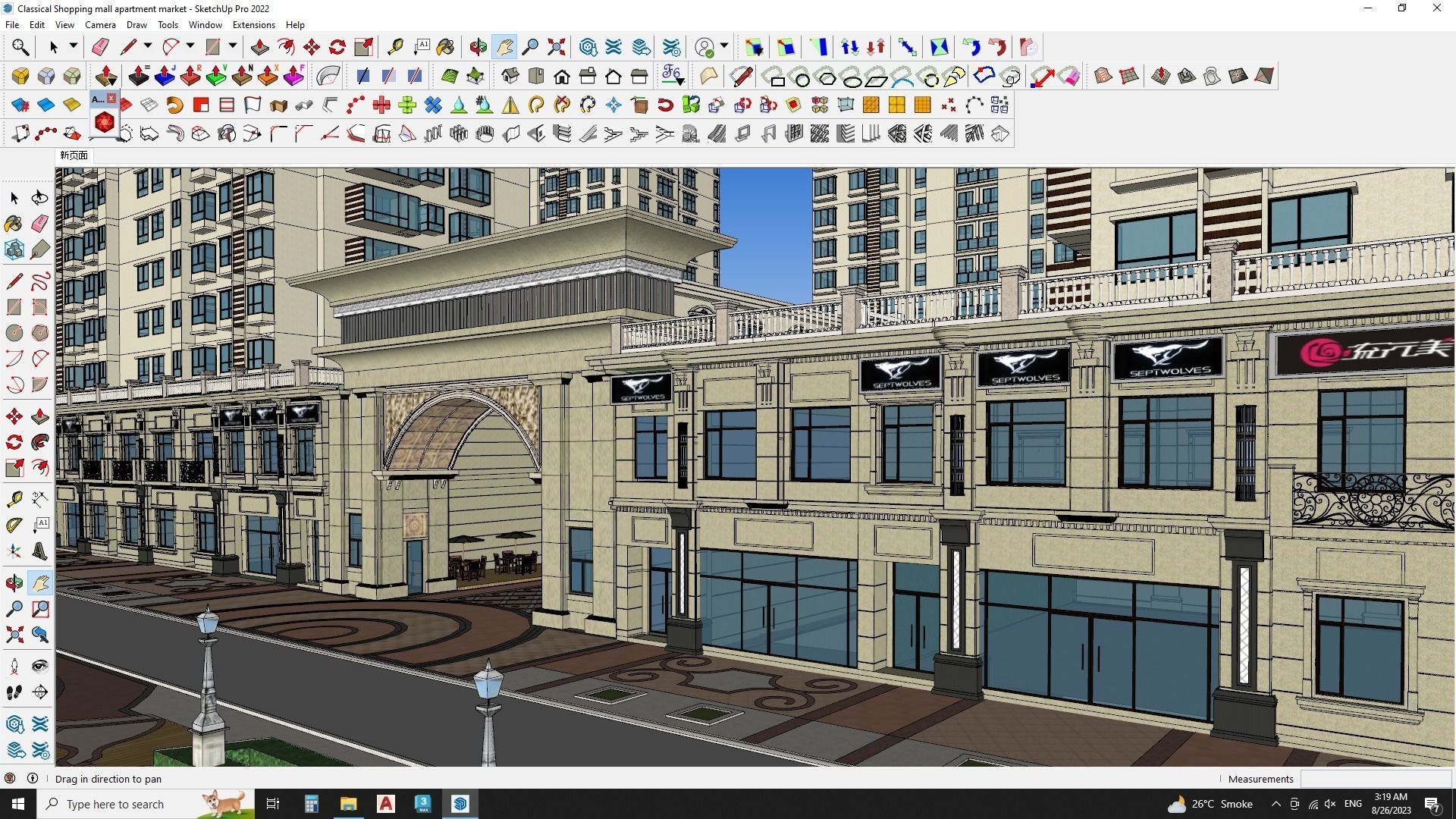Click the 26°C Smoke weather widget
The image size is (1456, 819).
click(x=1210, y=804)
